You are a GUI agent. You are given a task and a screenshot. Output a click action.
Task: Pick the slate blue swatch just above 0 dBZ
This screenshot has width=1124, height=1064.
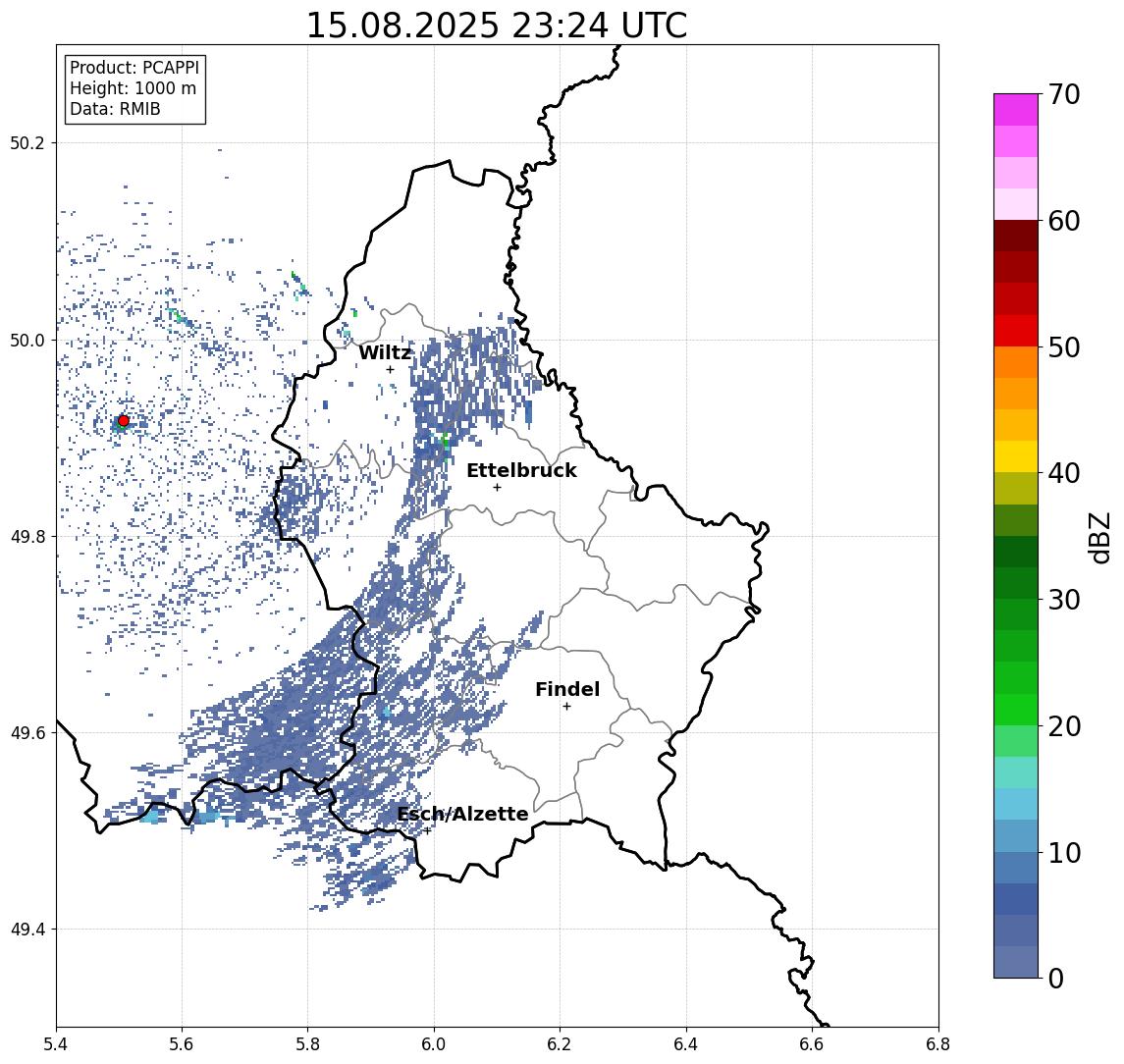1016,962
